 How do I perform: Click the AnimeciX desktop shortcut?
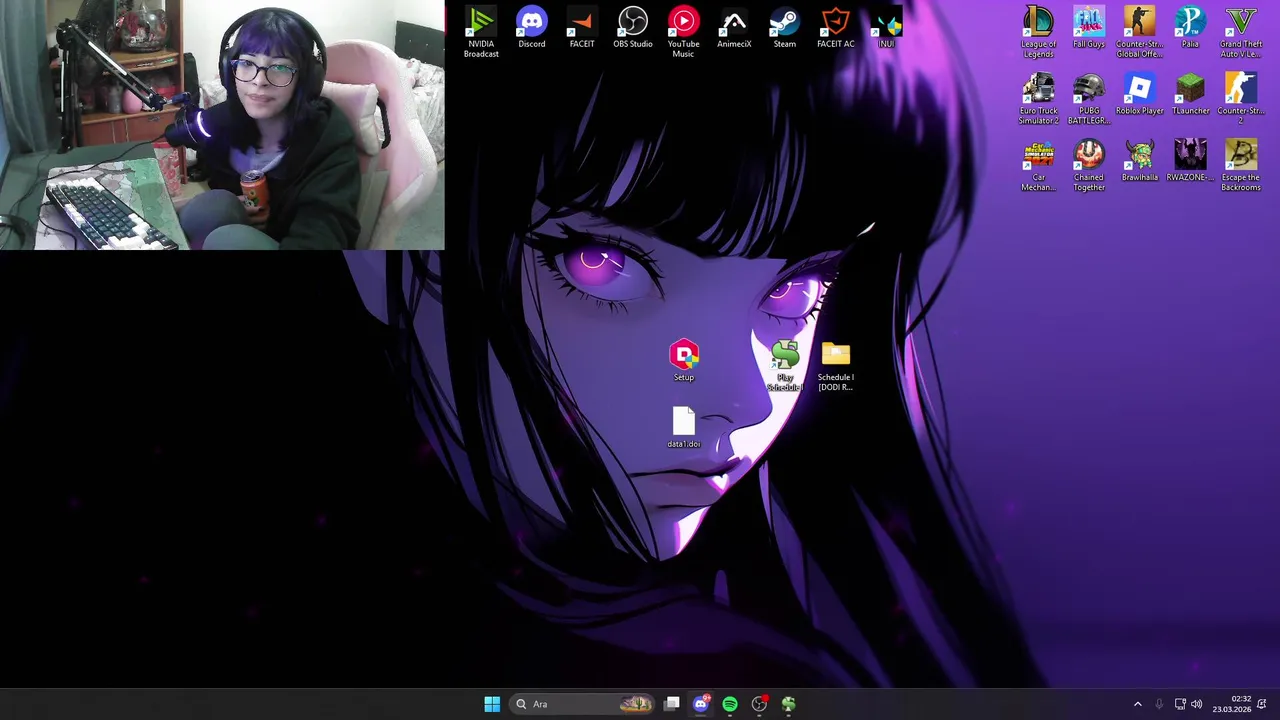[734, 28]
